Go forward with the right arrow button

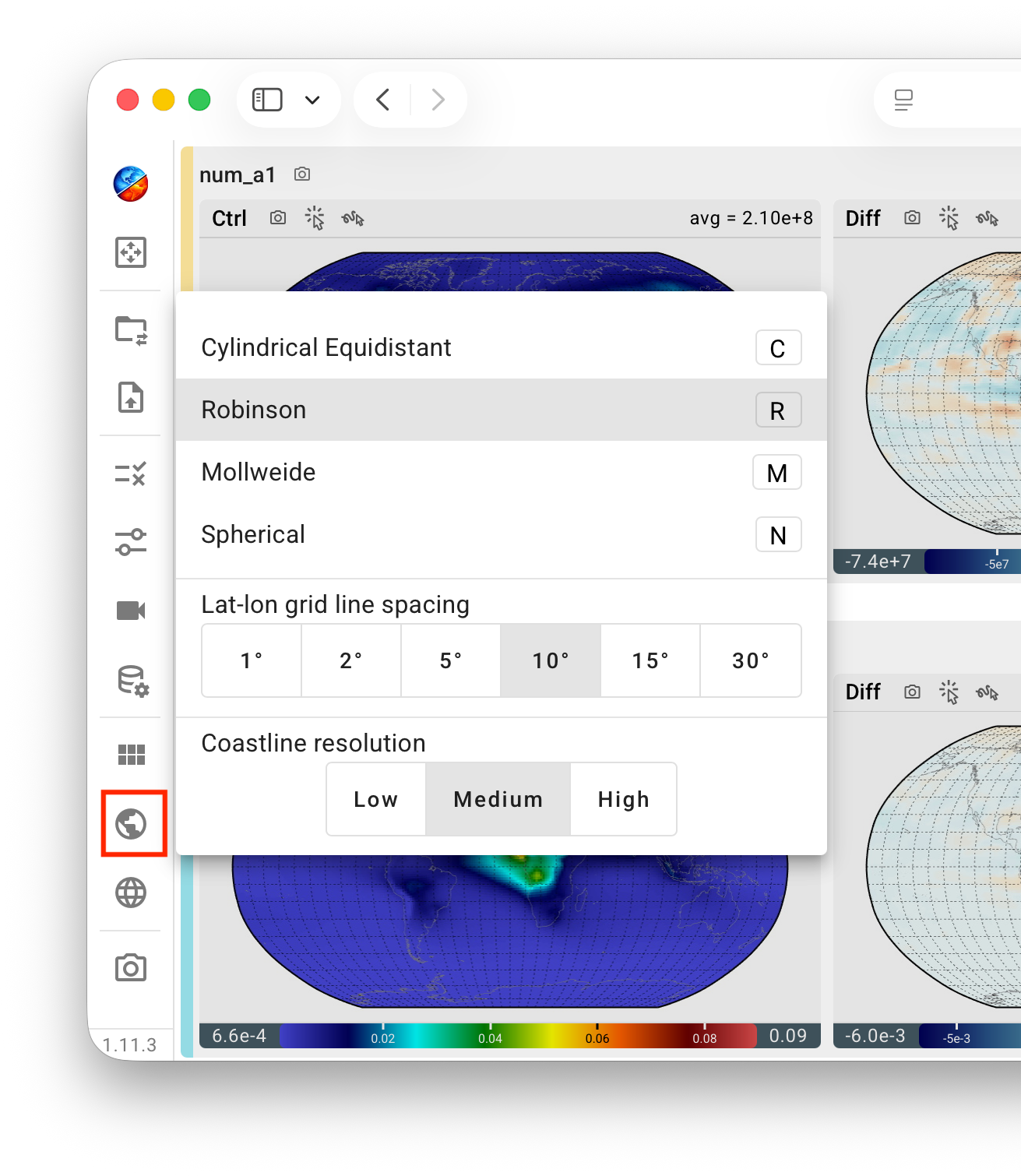tap(438, 100)
